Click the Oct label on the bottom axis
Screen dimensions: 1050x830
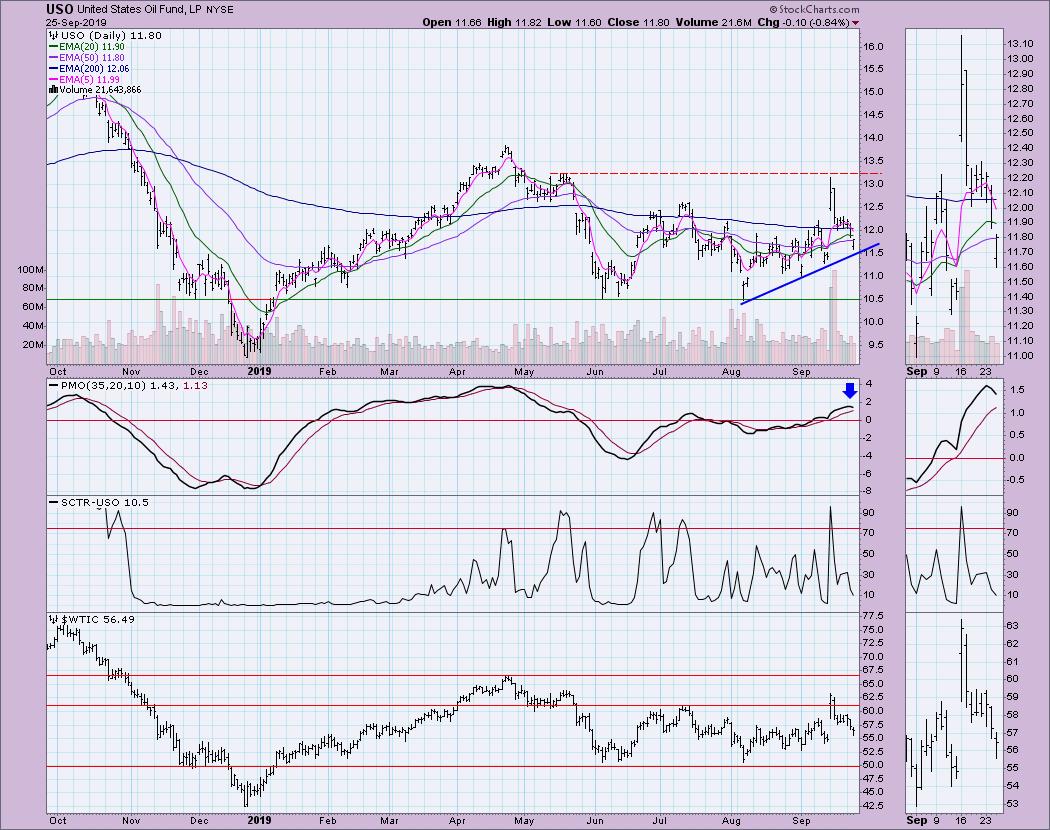[x=58, y=820]
